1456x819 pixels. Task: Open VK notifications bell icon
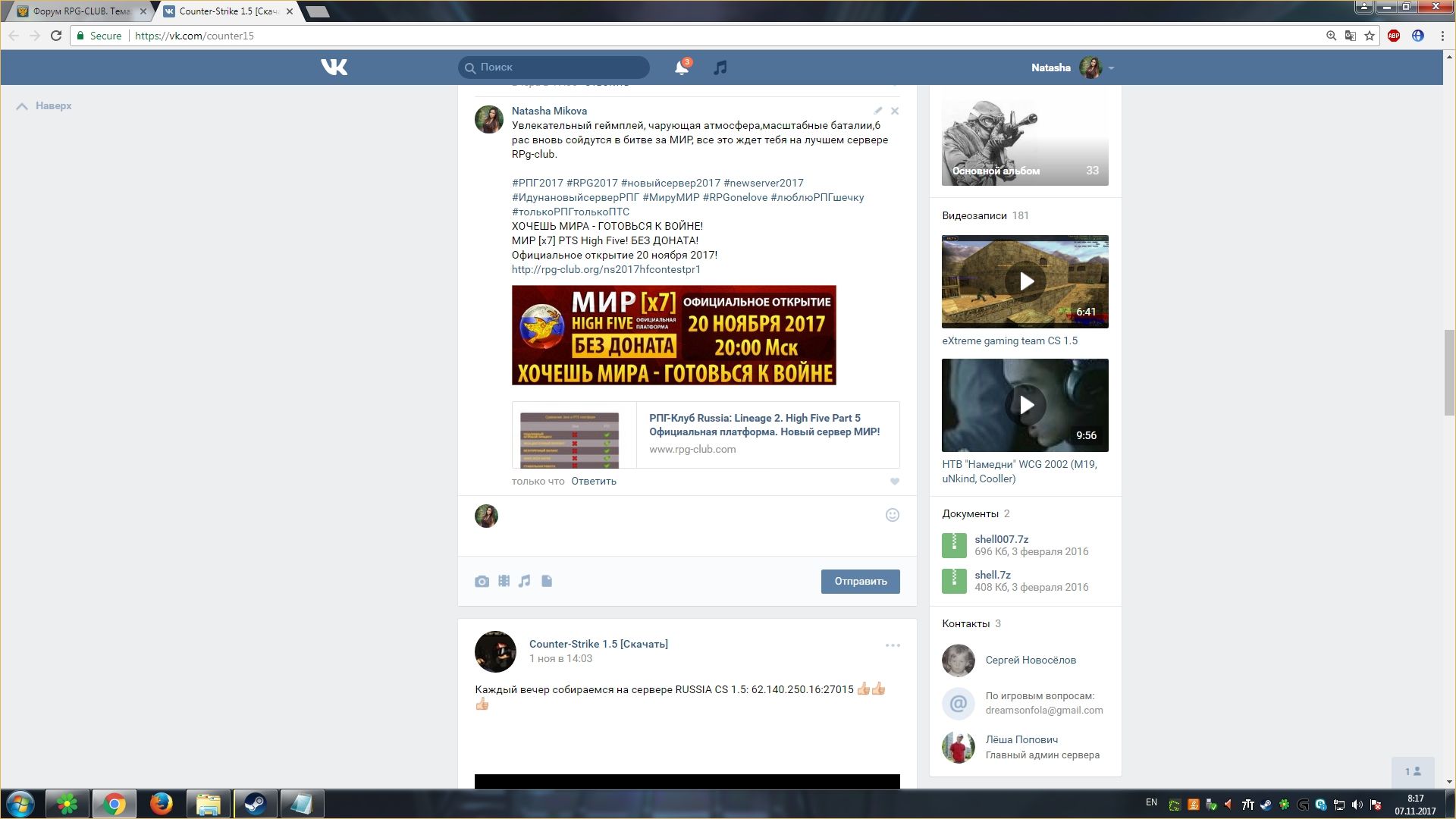[681, 67]
